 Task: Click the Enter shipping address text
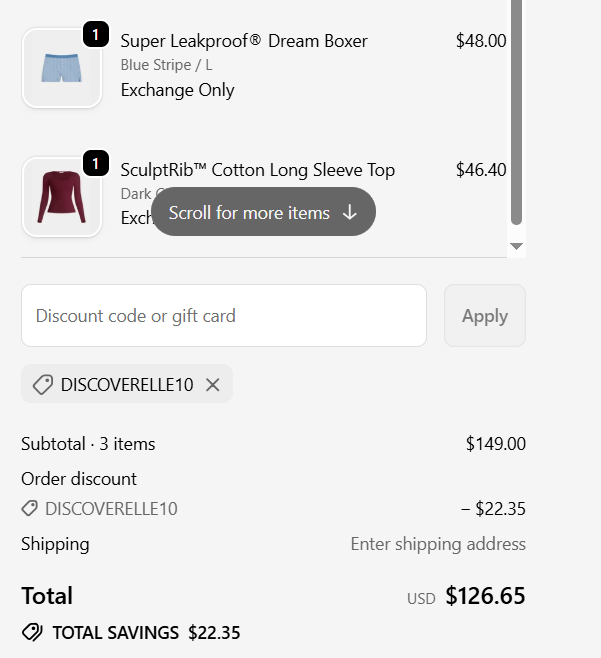[437, 544]
